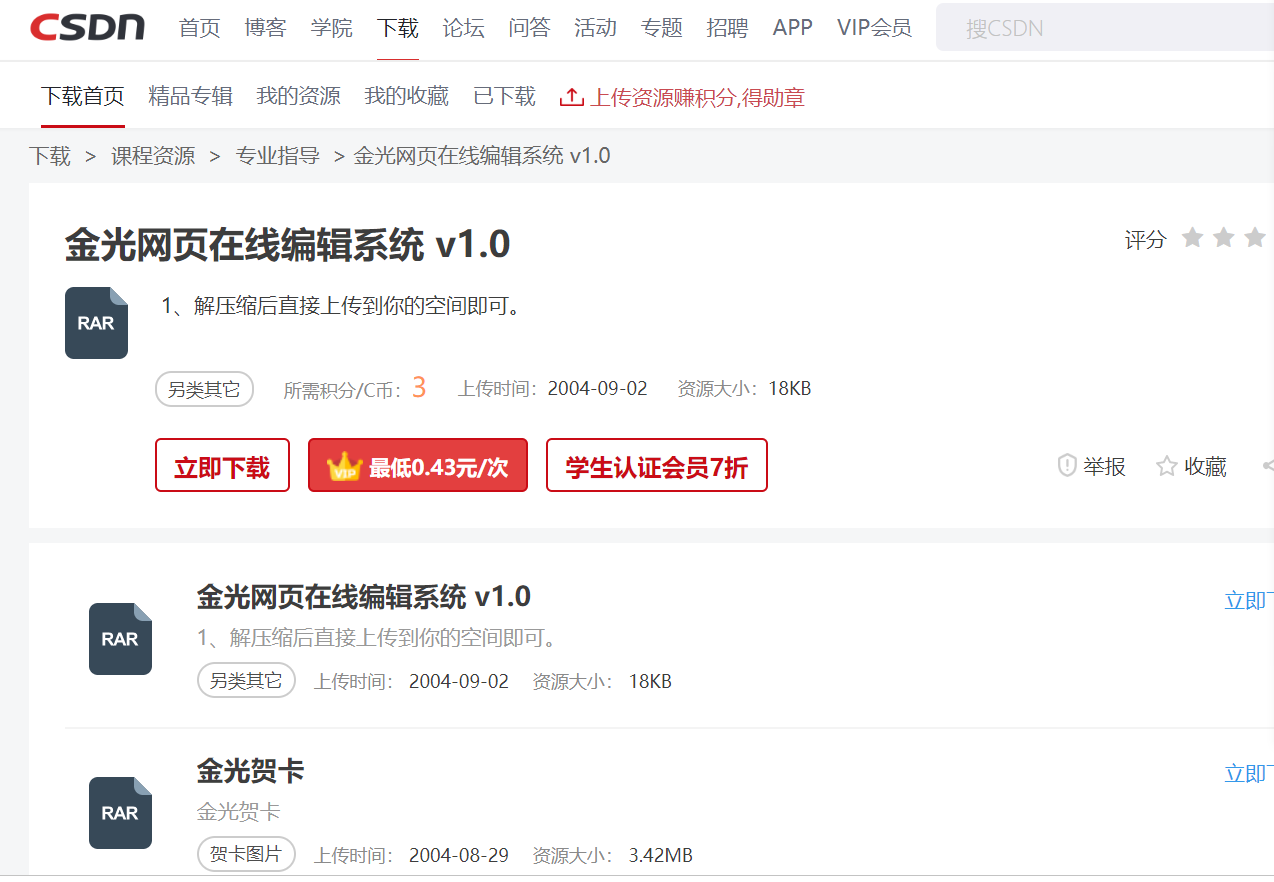This screenshot has height=882, width=1274.
Task: Click the 举报 report shield icon
Action: [x=1068, y=465]
